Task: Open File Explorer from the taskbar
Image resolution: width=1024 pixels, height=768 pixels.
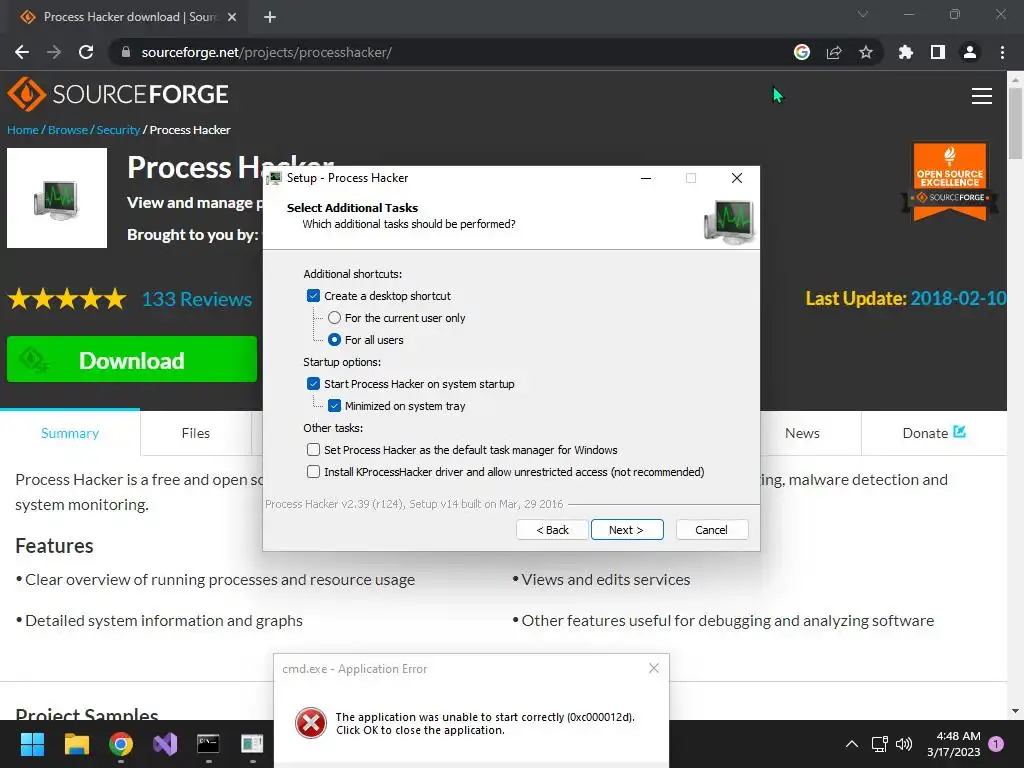Action: click(76, 744)
